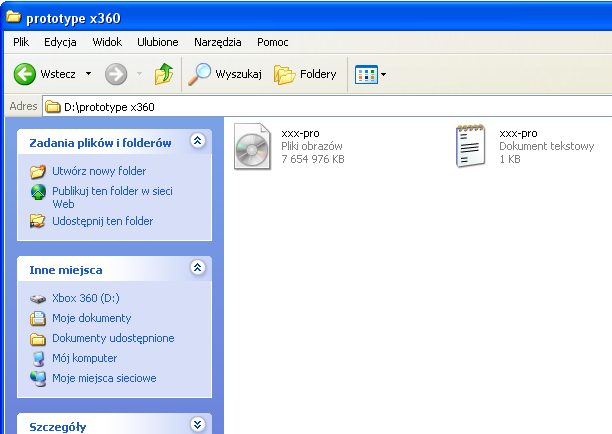Select the xxx-pro text document icon

pyautogui.click(x=470, y=146)
